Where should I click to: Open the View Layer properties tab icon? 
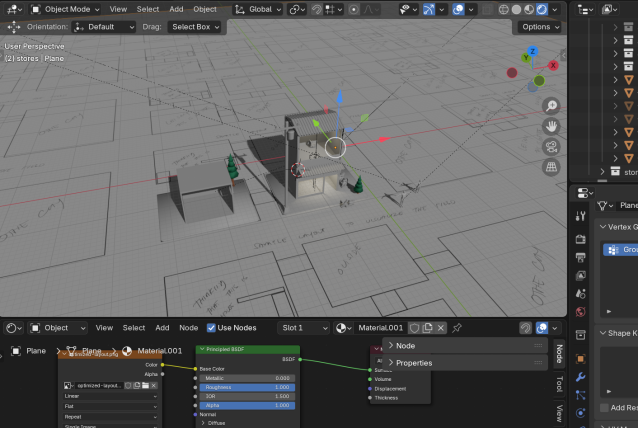point(581,275)
